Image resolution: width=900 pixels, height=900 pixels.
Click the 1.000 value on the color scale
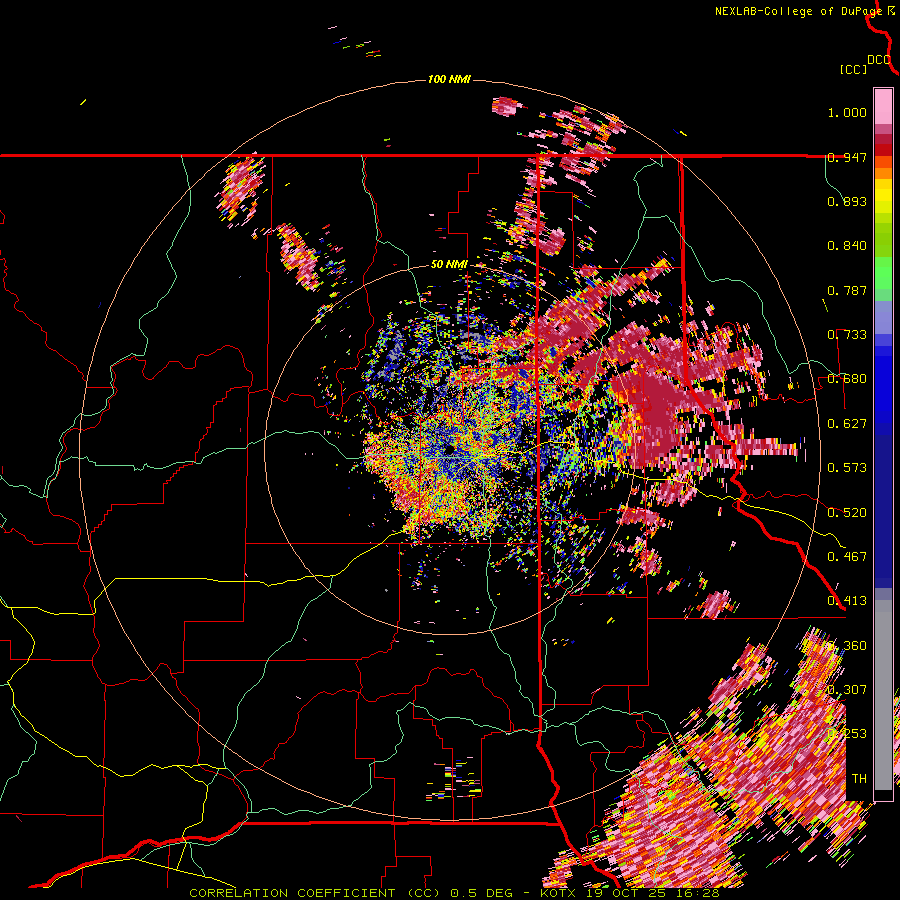tap(847, 112)
